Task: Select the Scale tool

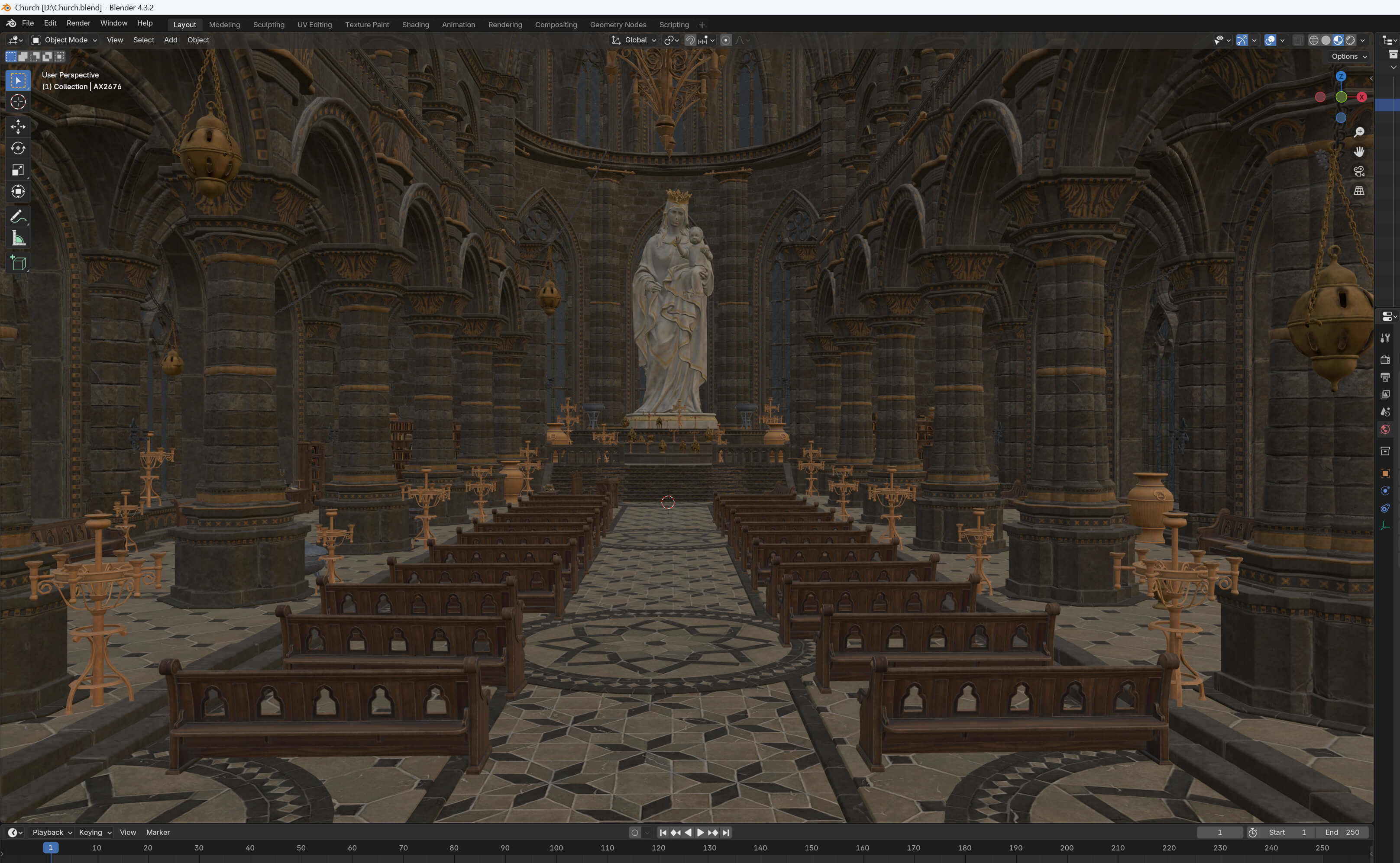Action: pyautogui.click(x=18, y=170)
